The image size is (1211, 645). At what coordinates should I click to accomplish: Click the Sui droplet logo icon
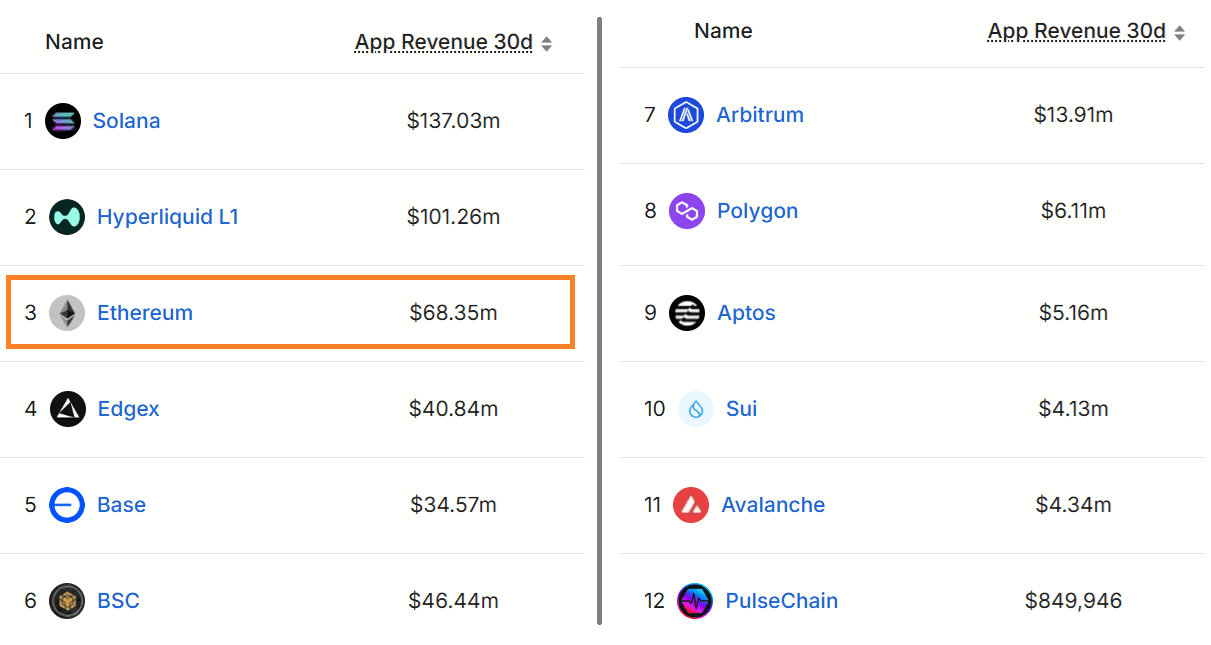(695, 409)
